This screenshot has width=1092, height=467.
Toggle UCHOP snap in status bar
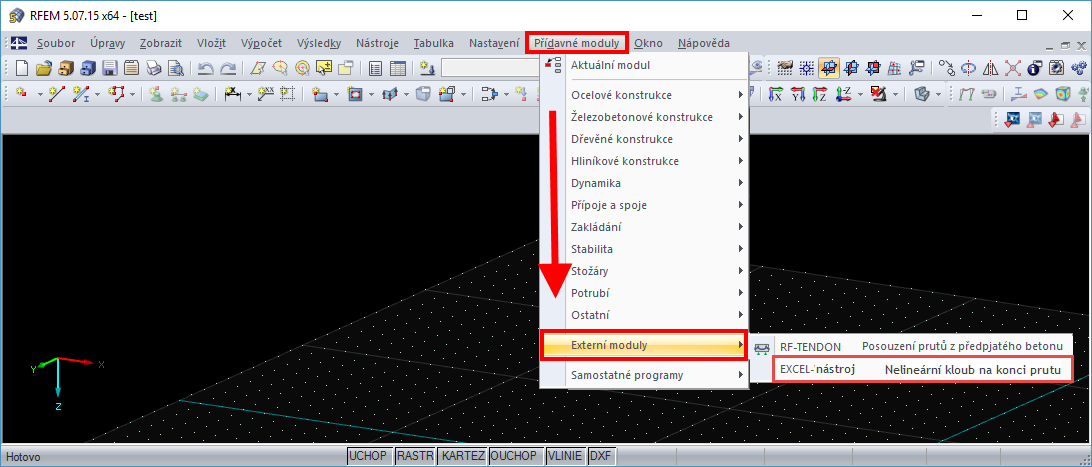pyautogui.click(x=369, y=456)
